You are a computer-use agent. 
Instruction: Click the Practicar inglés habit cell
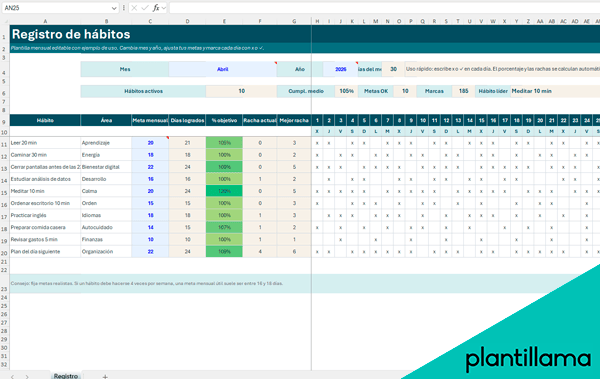tap(45, 215)
